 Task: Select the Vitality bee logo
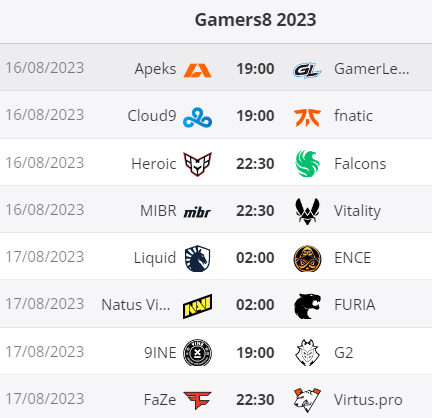click(x=307, y=211)
